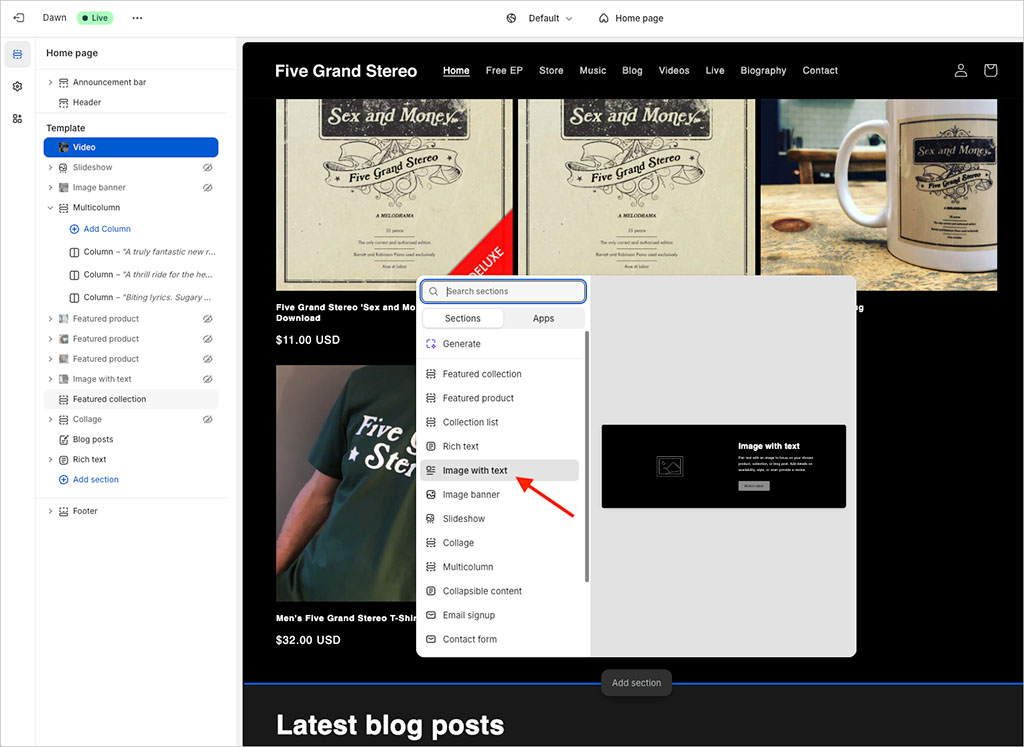Click the section picker list scrollbar

click(x=586, y=457)
